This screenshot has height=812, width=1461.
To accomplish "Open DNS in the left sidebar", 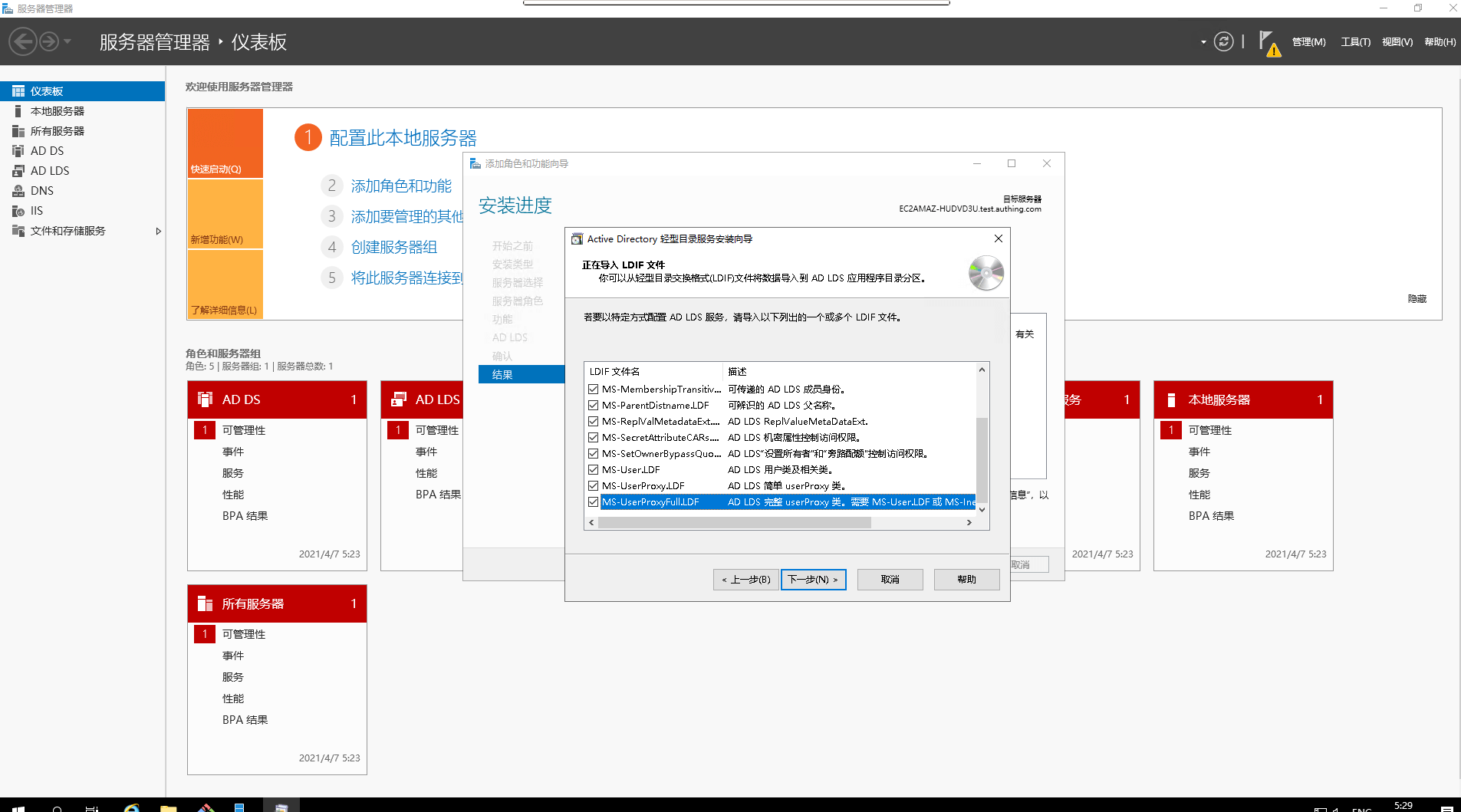I will tap(41, 191).
